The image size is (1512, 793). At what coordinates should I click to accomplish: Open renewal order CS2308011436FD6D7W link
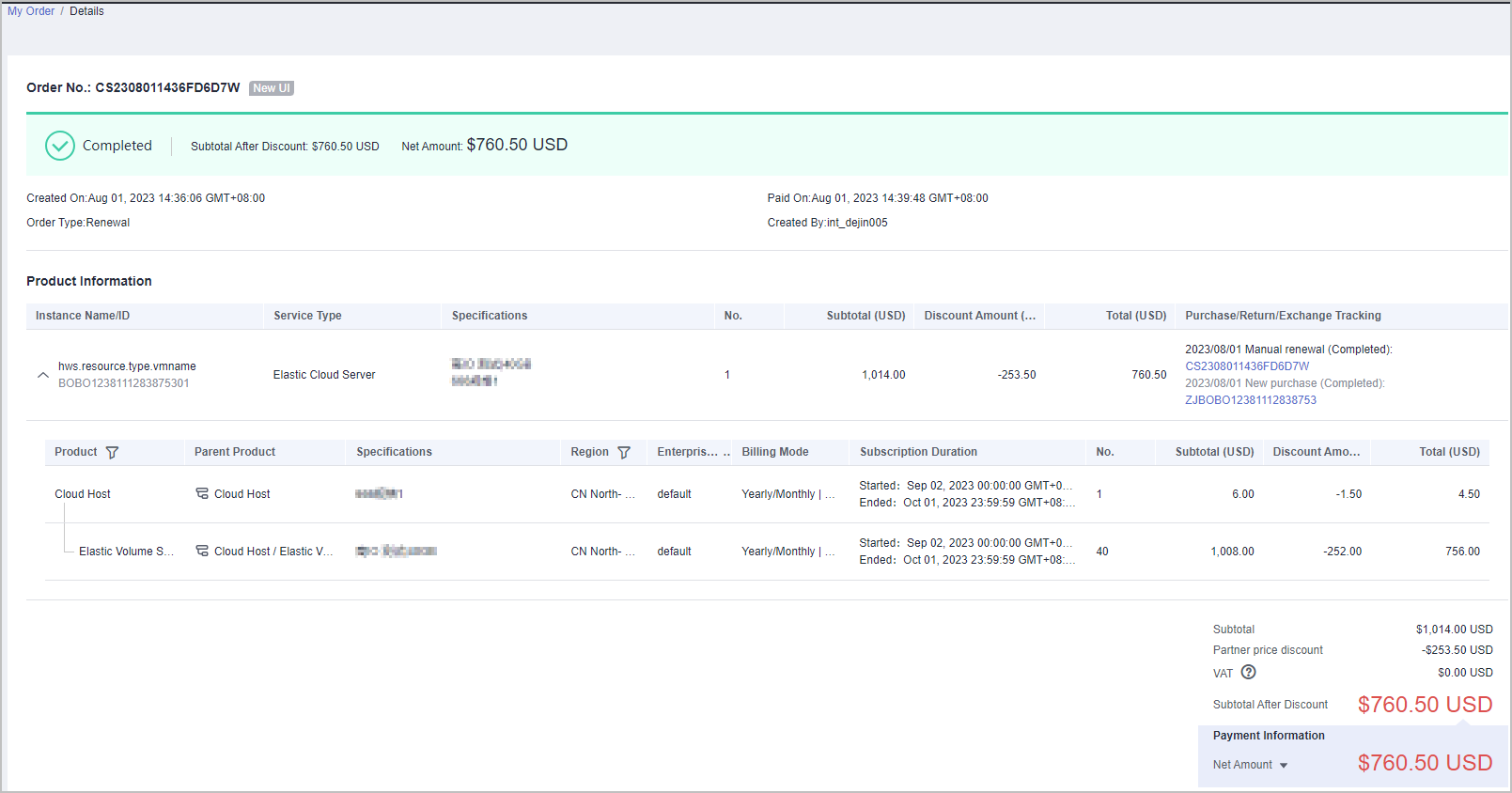[x=1246, y=366]
